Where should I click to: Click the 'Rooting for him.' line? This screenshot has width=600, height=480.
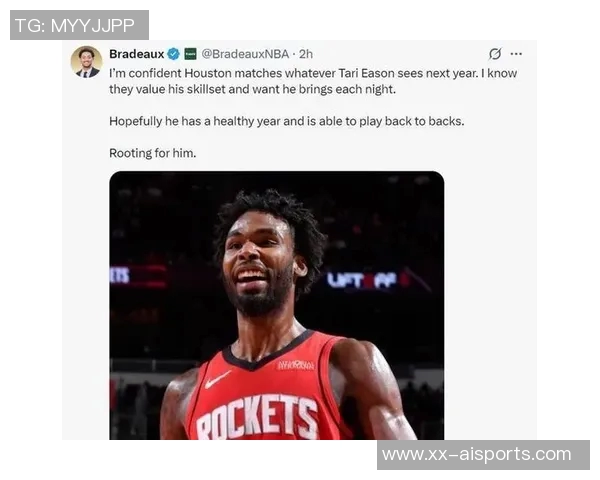(x=153, y=153)
